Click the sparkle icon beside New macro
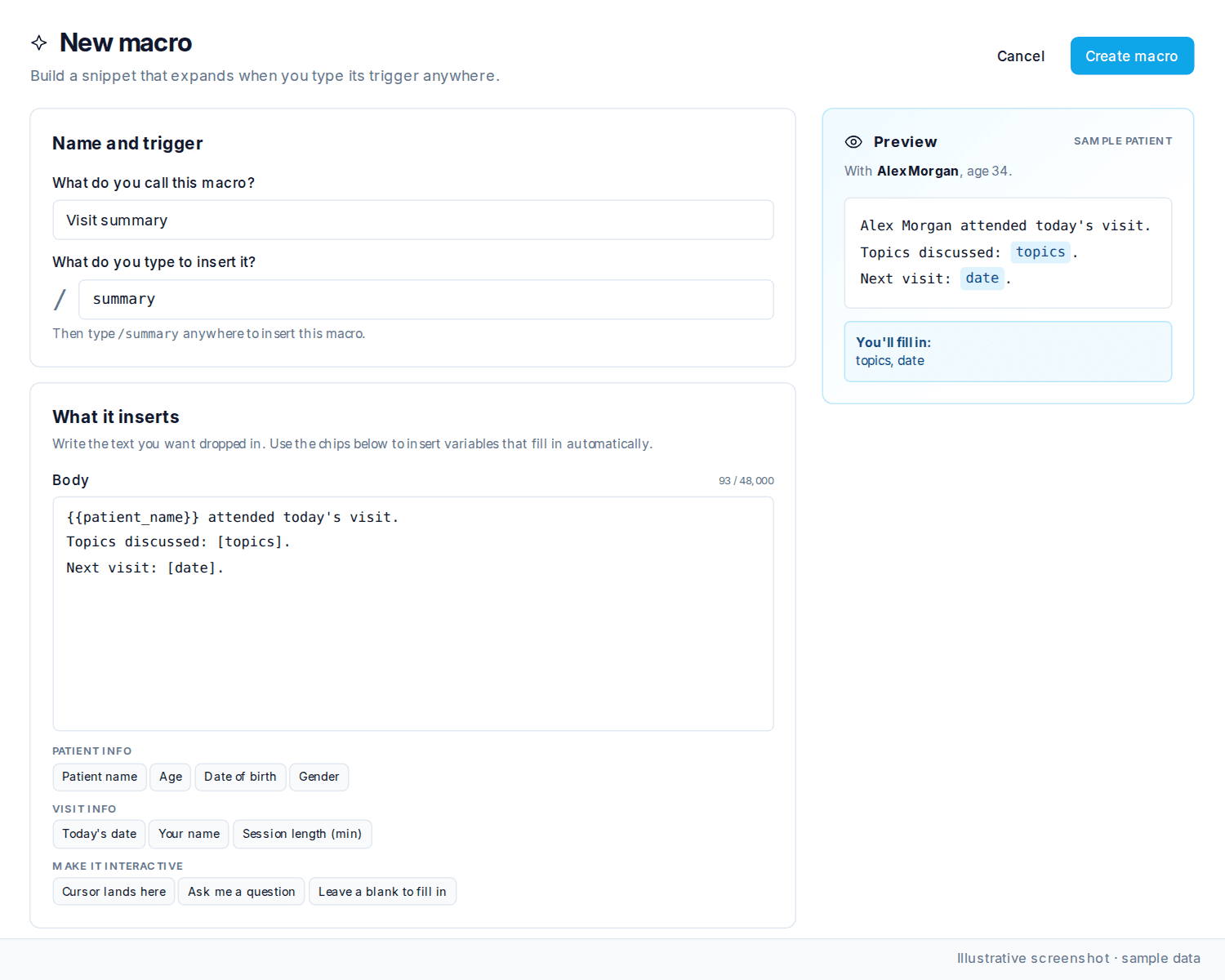The height and width of the screenshot is (980, 1225). (39, 42)
